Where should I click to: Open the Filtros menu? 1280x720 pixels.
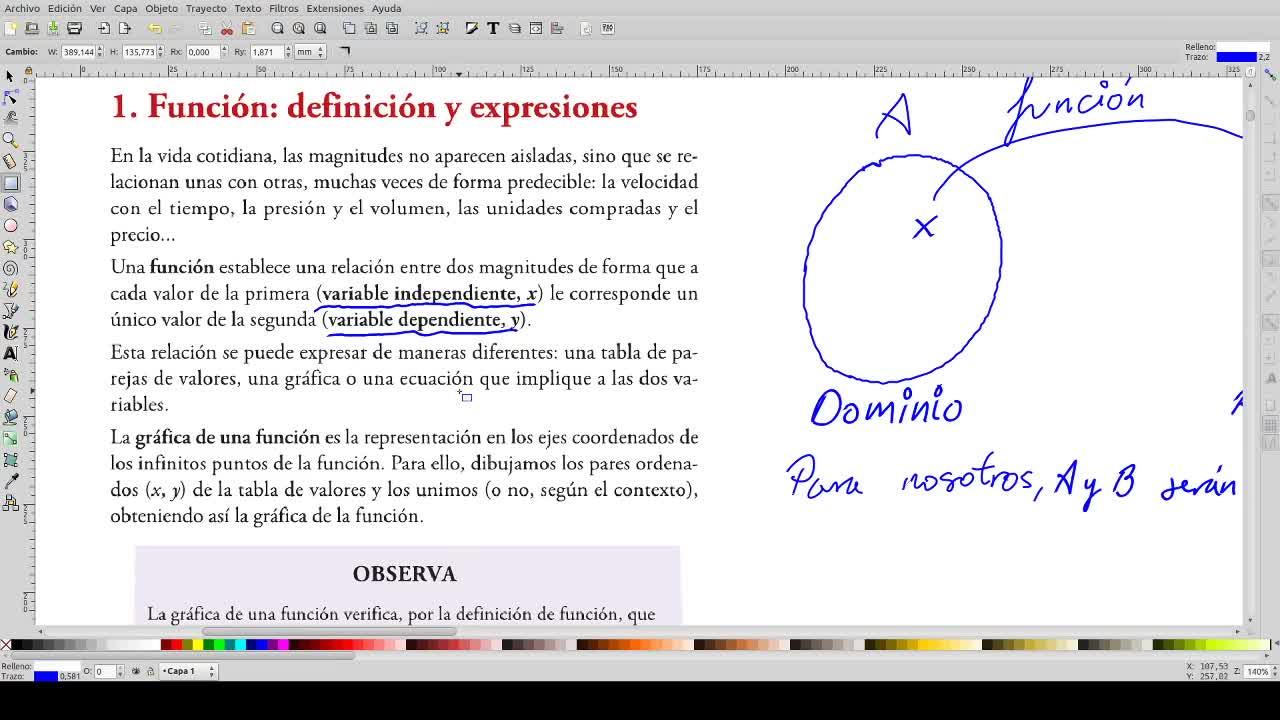click(x=284, y=8)
